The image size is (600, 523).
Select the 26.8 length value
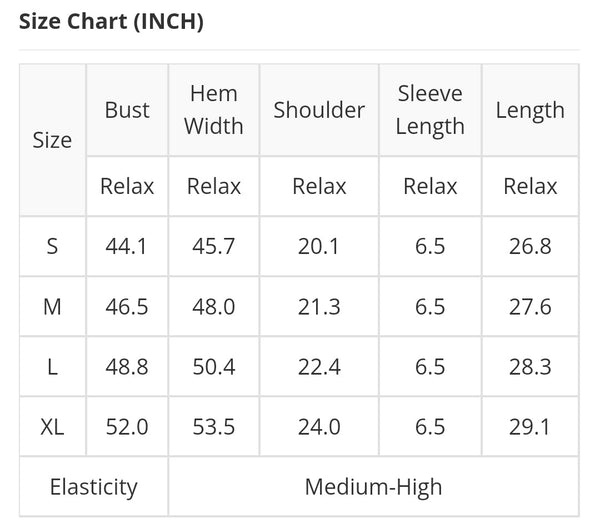click(530, 246)
